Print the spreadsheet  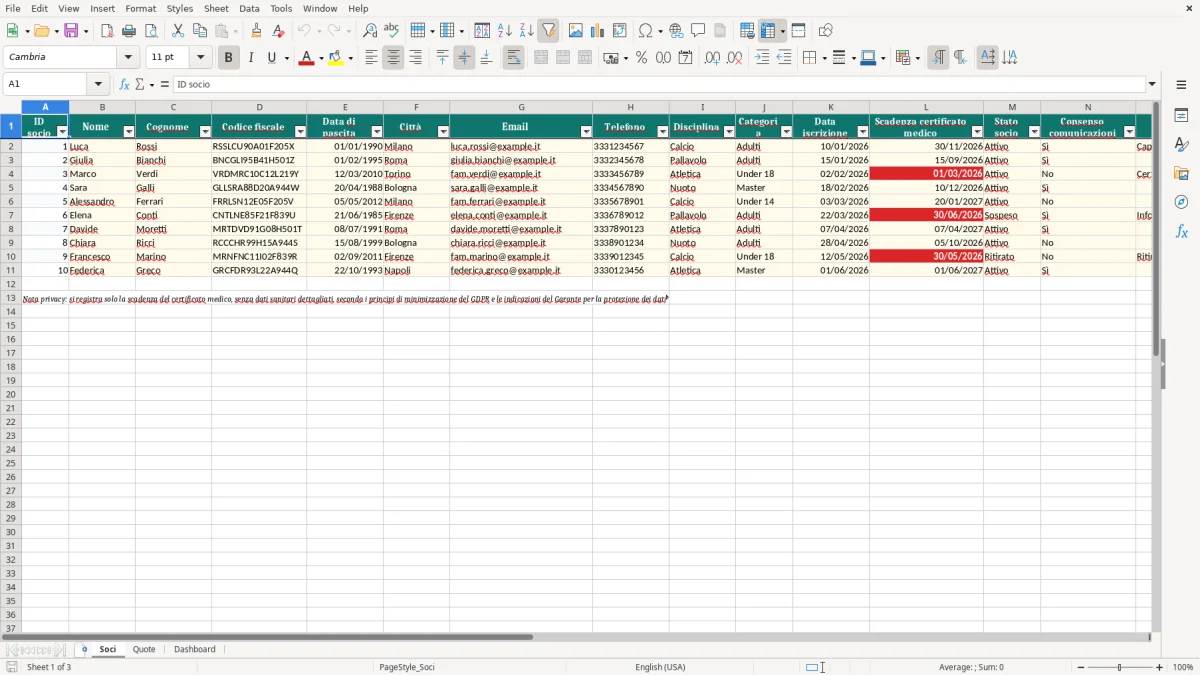[129, 31]
